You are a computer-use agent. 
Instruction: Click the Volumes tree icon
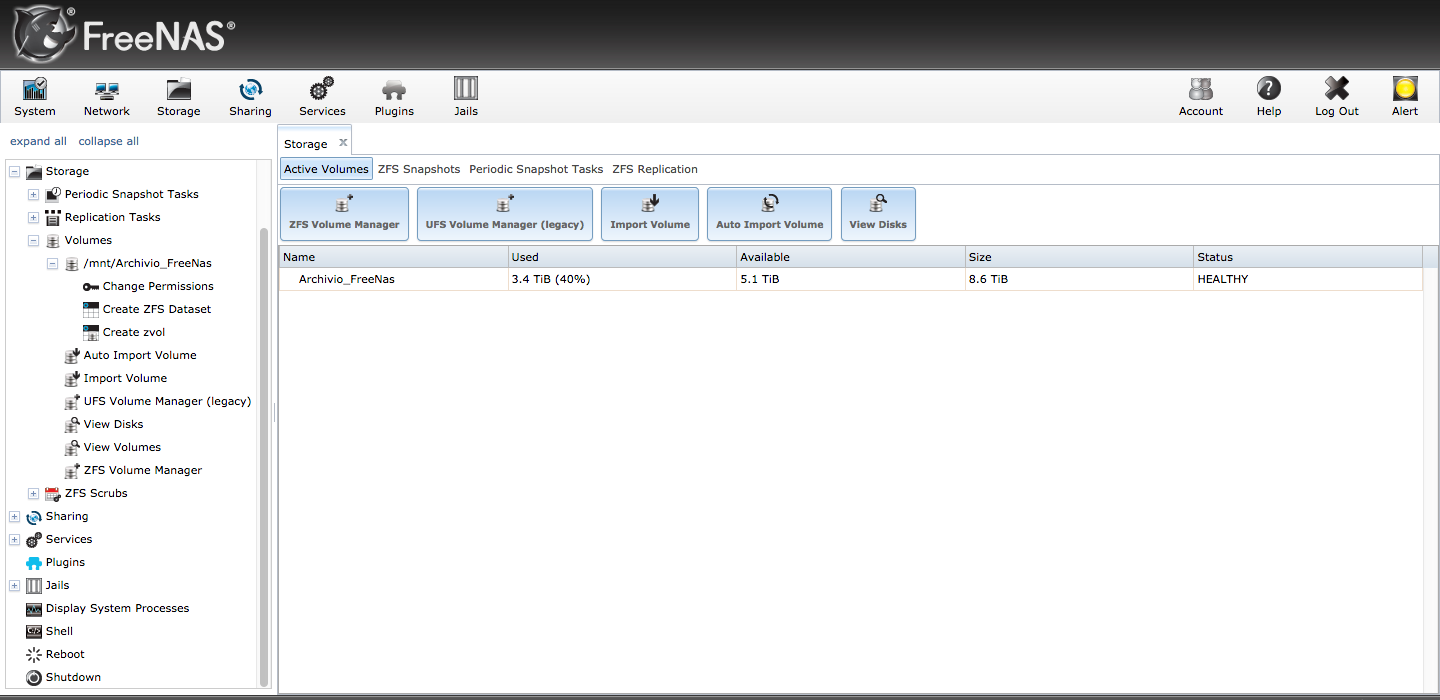coord(53,240)
